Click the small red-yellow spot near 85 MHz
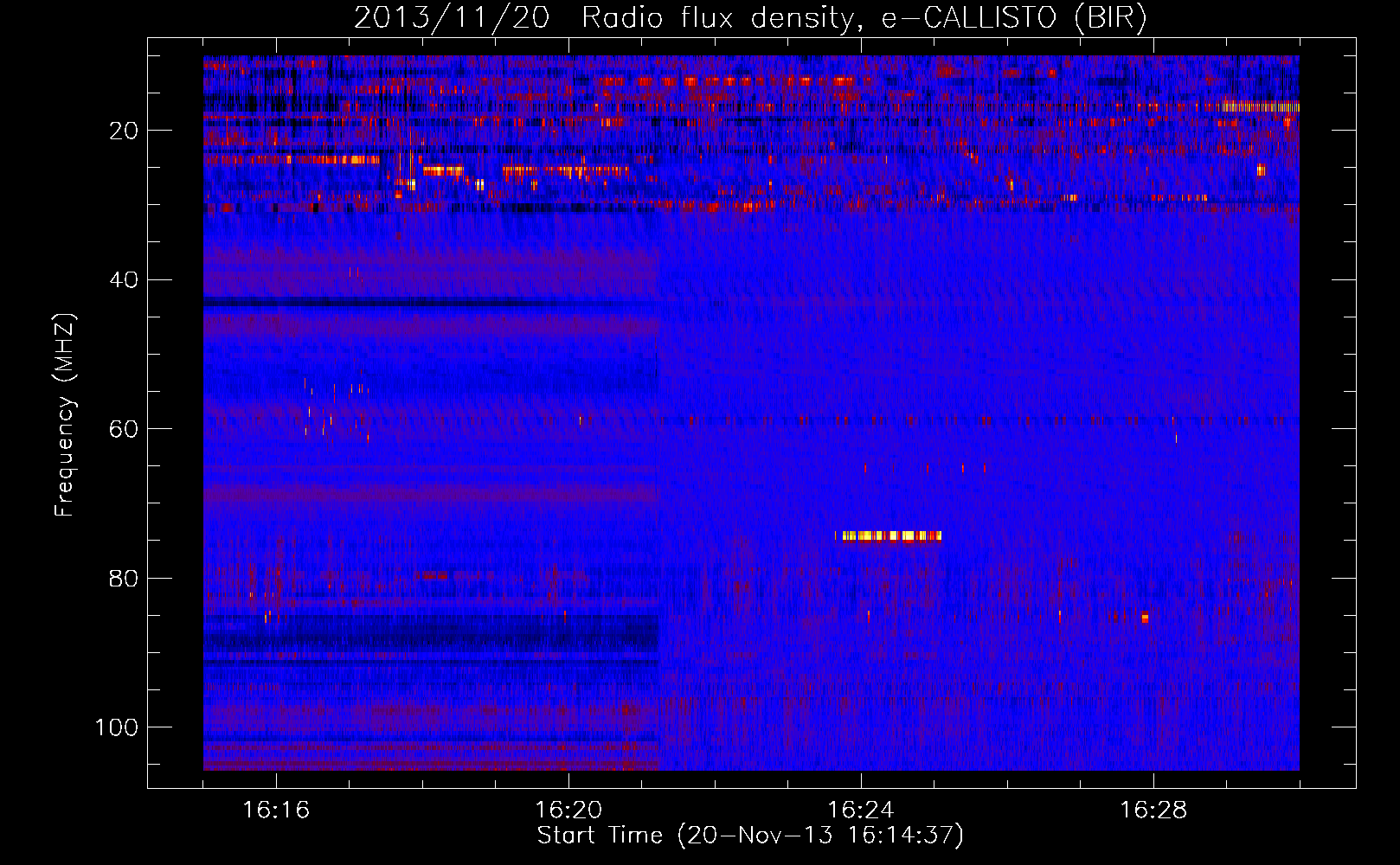This screenshot has height=865, width=1400. tap(1145, 617)
